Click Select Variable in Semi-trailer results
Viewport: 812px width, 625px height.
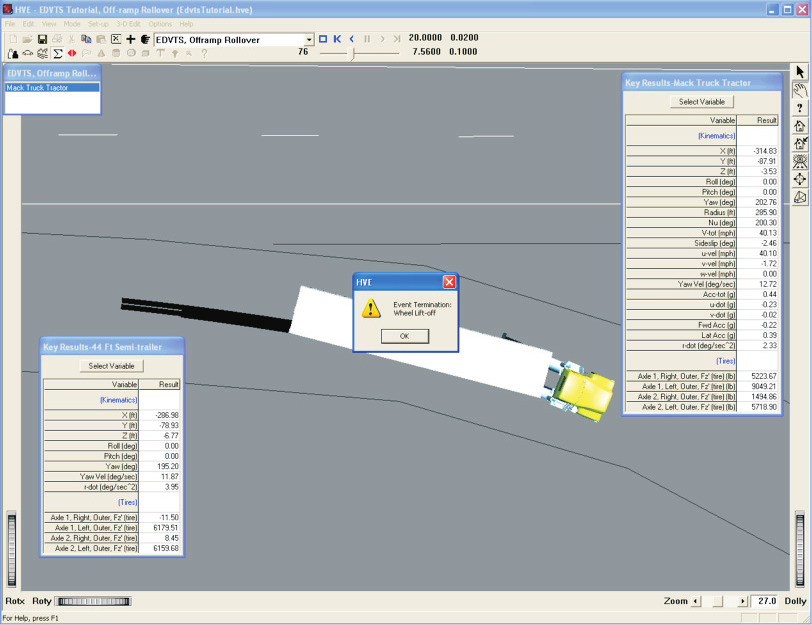pyautogui.click(x=111, y=366)
